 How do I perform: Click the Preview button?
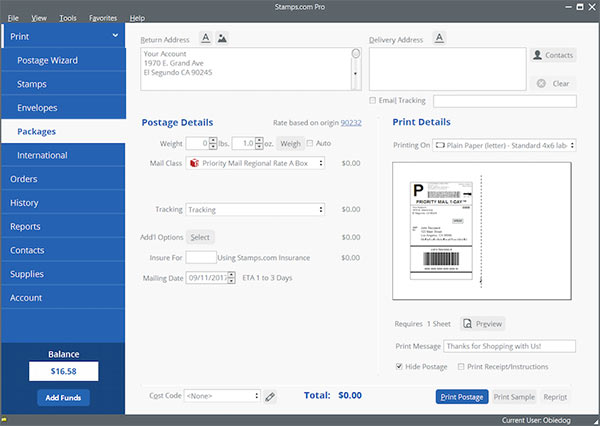click(x=483, y=324)
